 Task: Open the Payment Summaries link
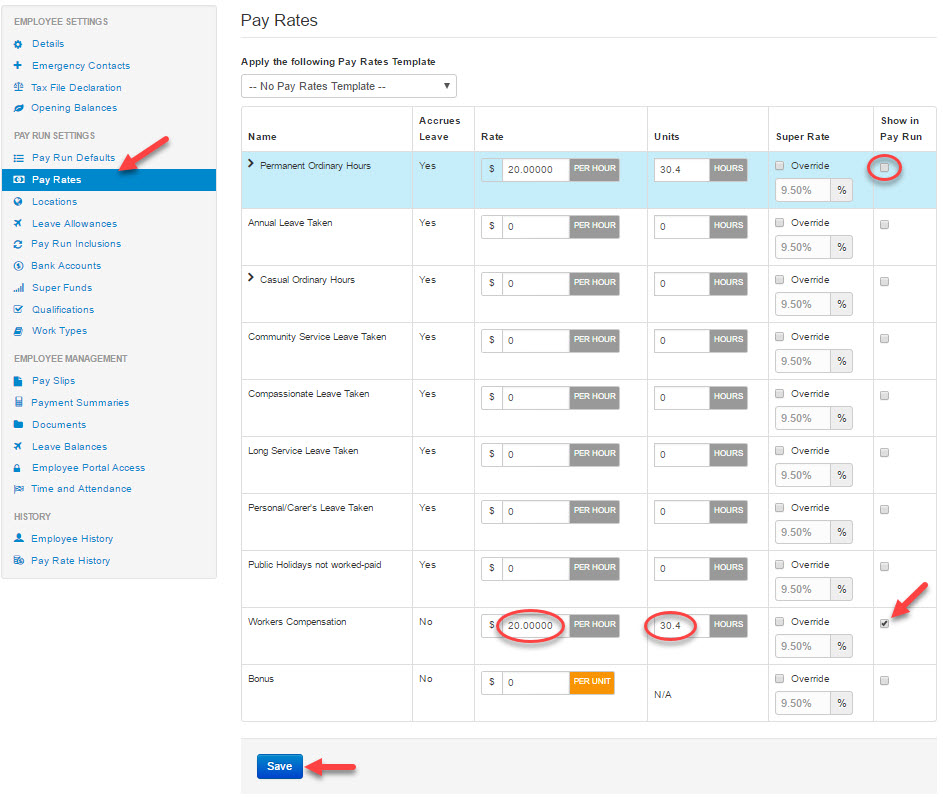80,403
